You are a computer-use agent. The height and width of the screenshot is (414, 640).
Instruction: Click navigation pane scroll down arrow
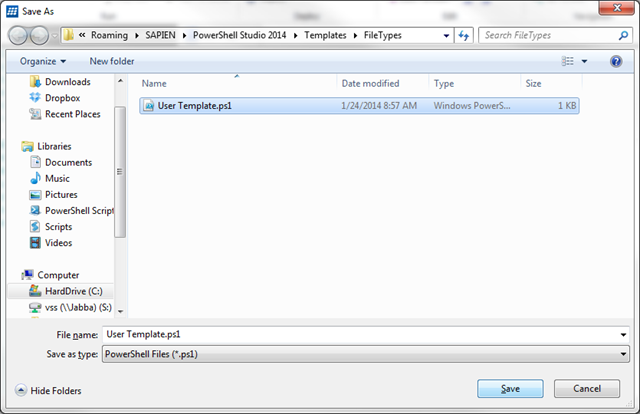120,312
